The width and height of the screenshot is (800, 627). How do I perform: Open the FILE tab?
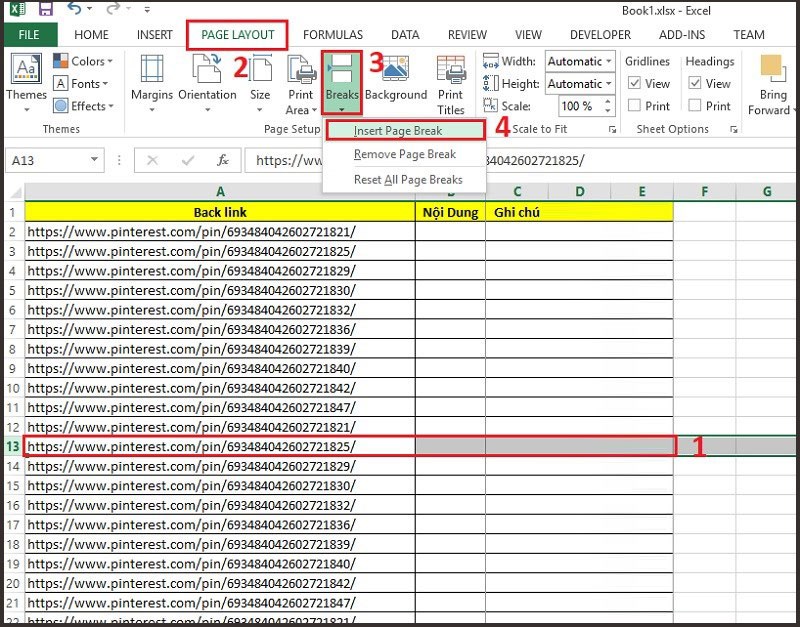tap(29, 35)
